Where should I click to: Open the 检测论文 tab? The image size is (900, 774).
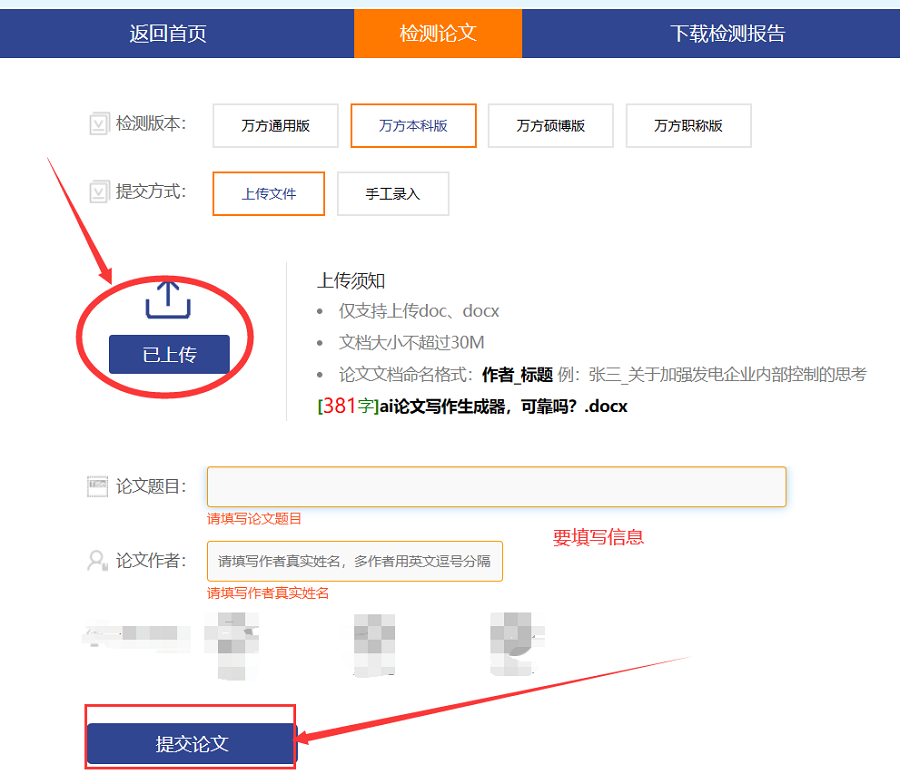(x=438, y=33)
